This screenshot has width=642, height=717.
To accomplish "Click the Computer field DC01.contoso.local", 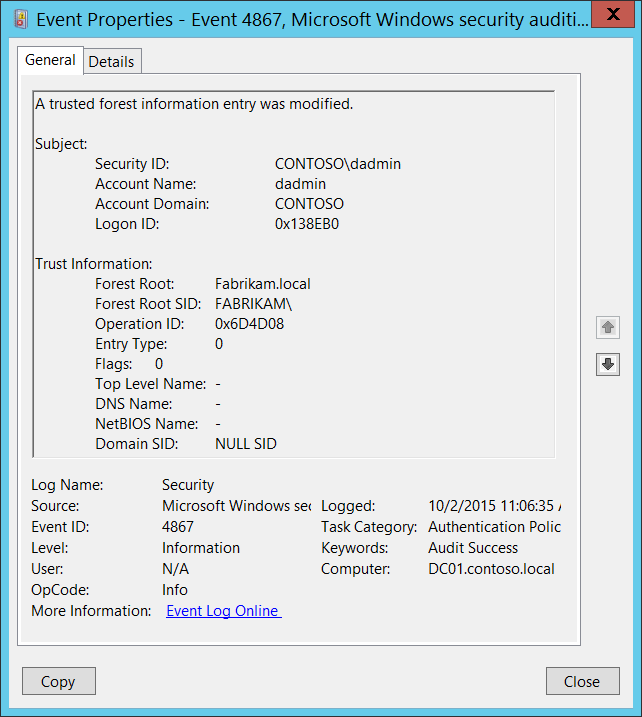I will coord(490,569).
